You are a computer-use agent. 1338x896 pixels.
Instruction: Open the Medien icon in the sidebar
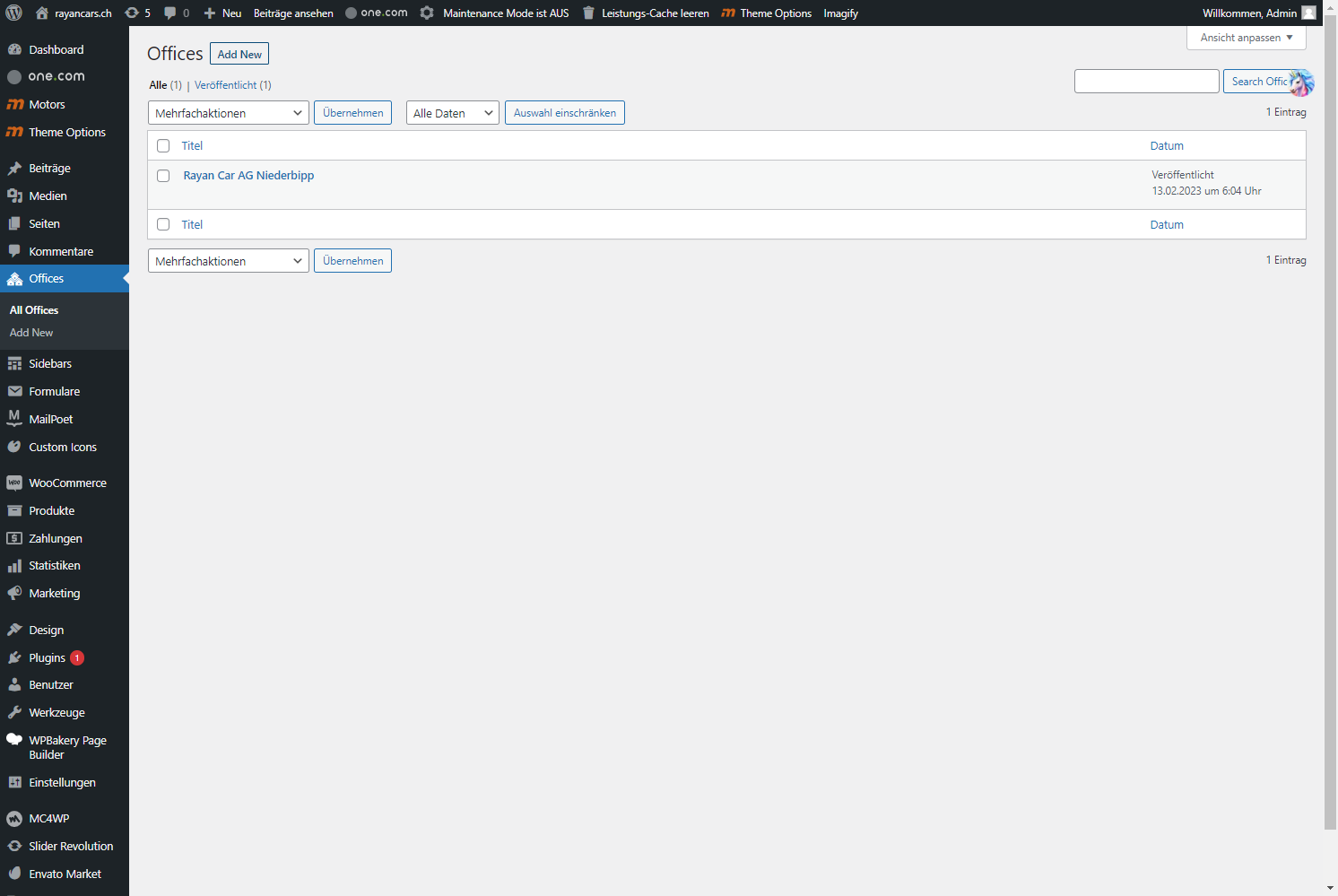click(14, 196)
